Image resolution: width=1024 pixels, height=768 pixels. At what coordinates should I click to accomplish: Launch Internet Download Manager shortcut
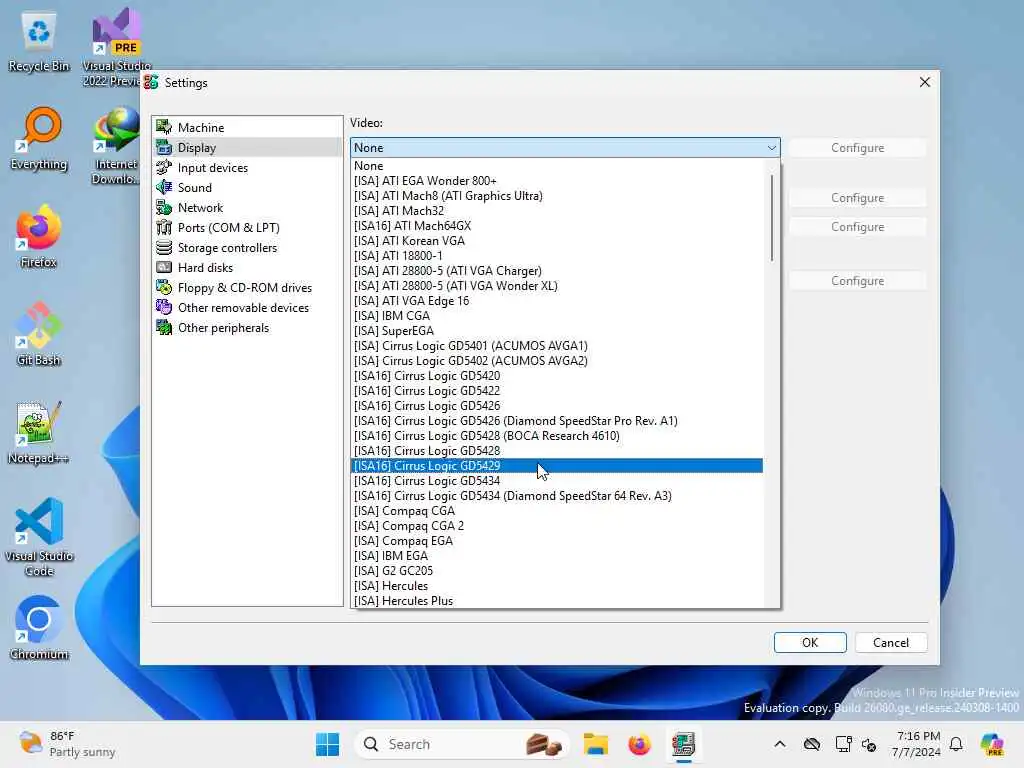(x=116, y=145)
